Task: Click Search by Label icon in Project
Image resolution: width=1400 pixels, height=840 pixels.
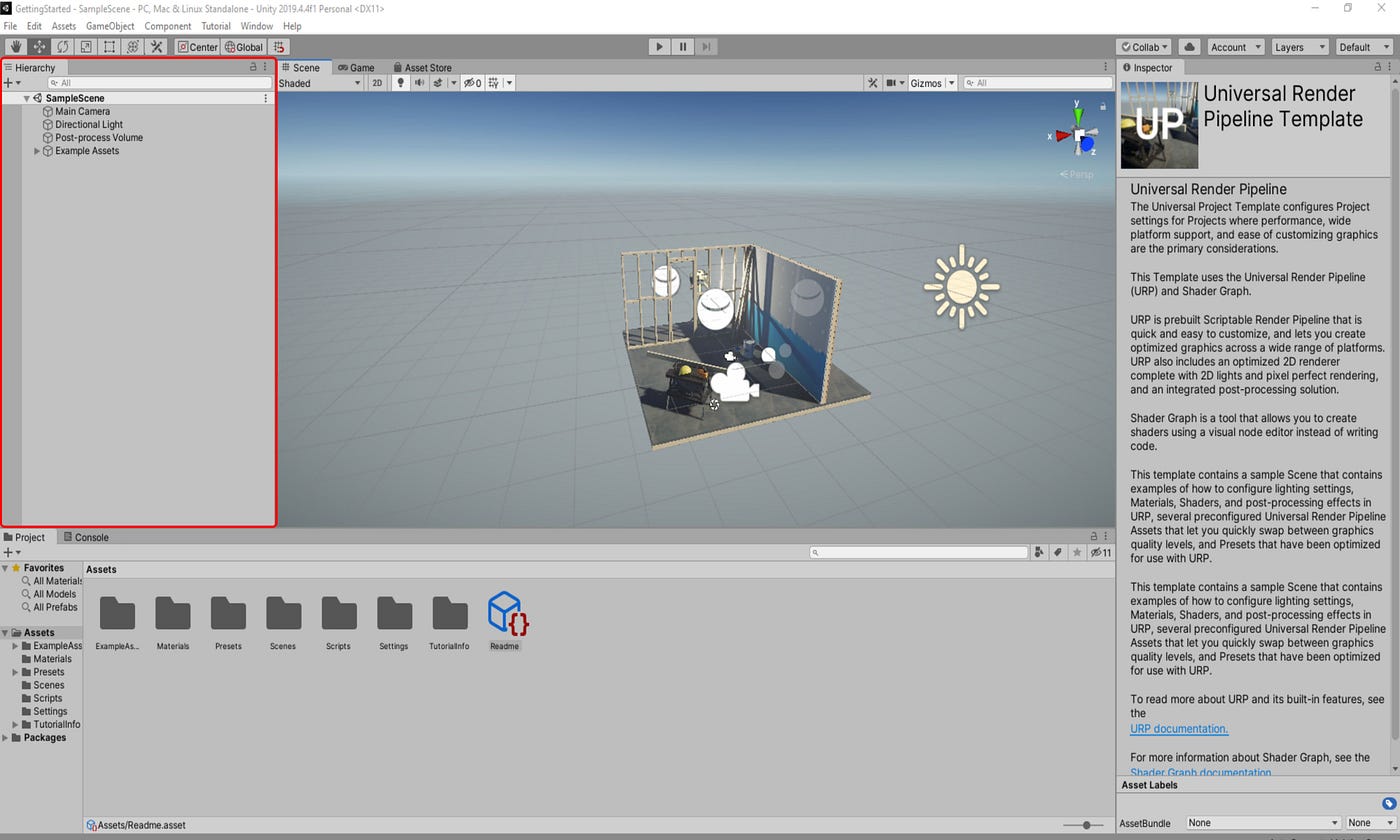Action: [x=1058, y=552]
